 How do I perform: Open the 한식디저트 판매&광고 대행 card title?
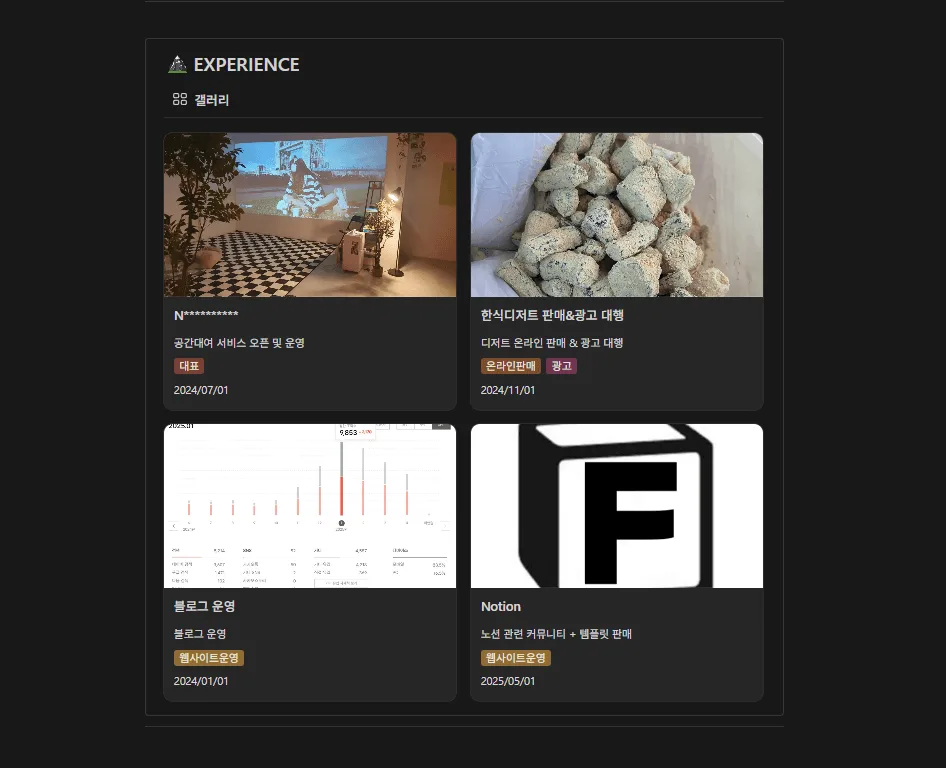tap(552, 316)
